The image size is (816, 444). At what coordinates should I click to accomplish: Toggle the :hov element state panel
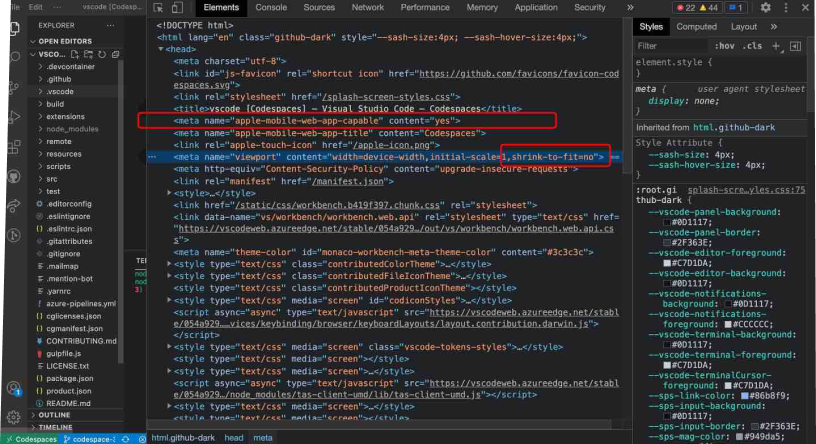(x=724, y=46)
